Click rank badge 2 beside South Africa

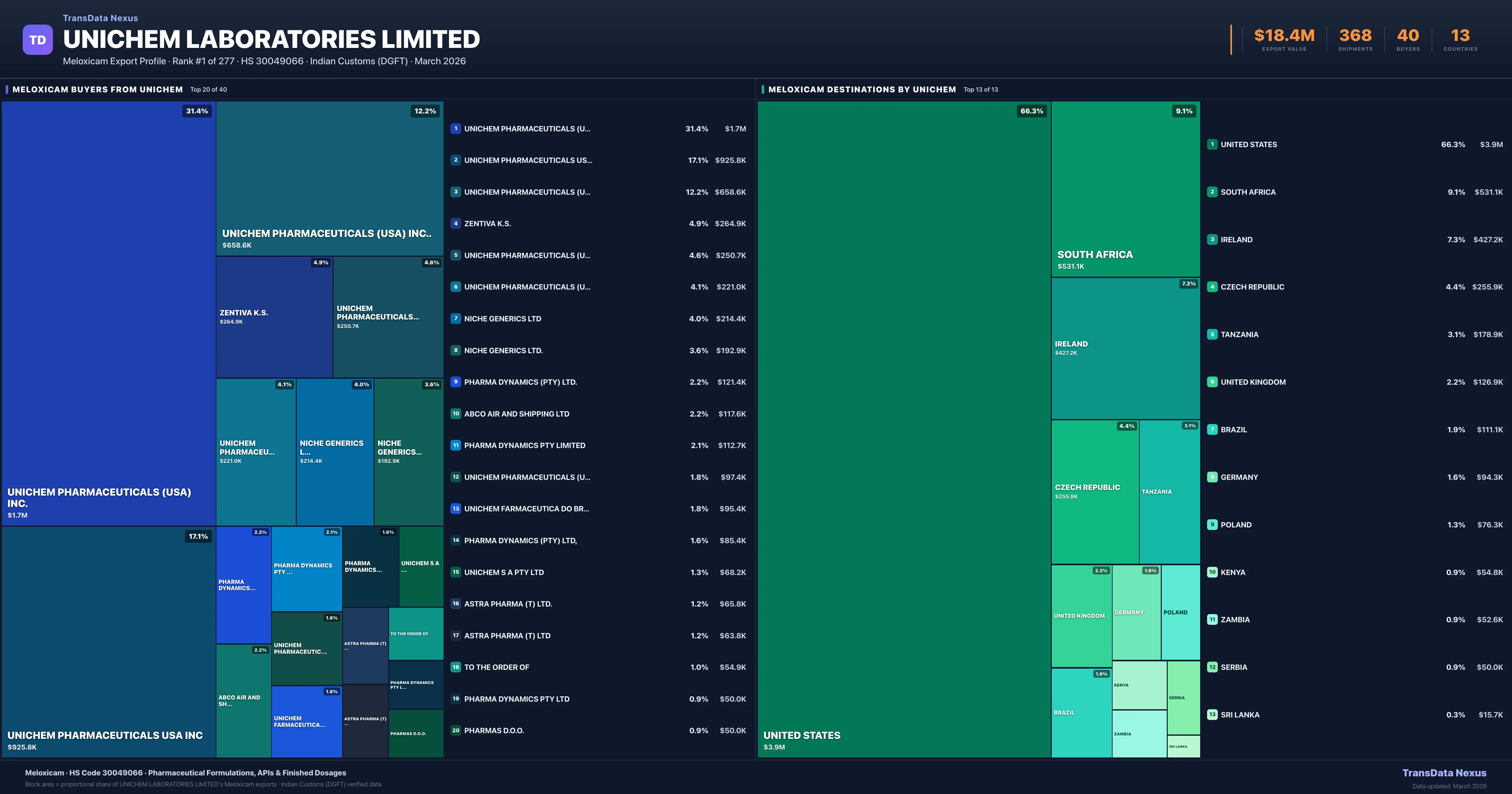tap(1212, 192)
